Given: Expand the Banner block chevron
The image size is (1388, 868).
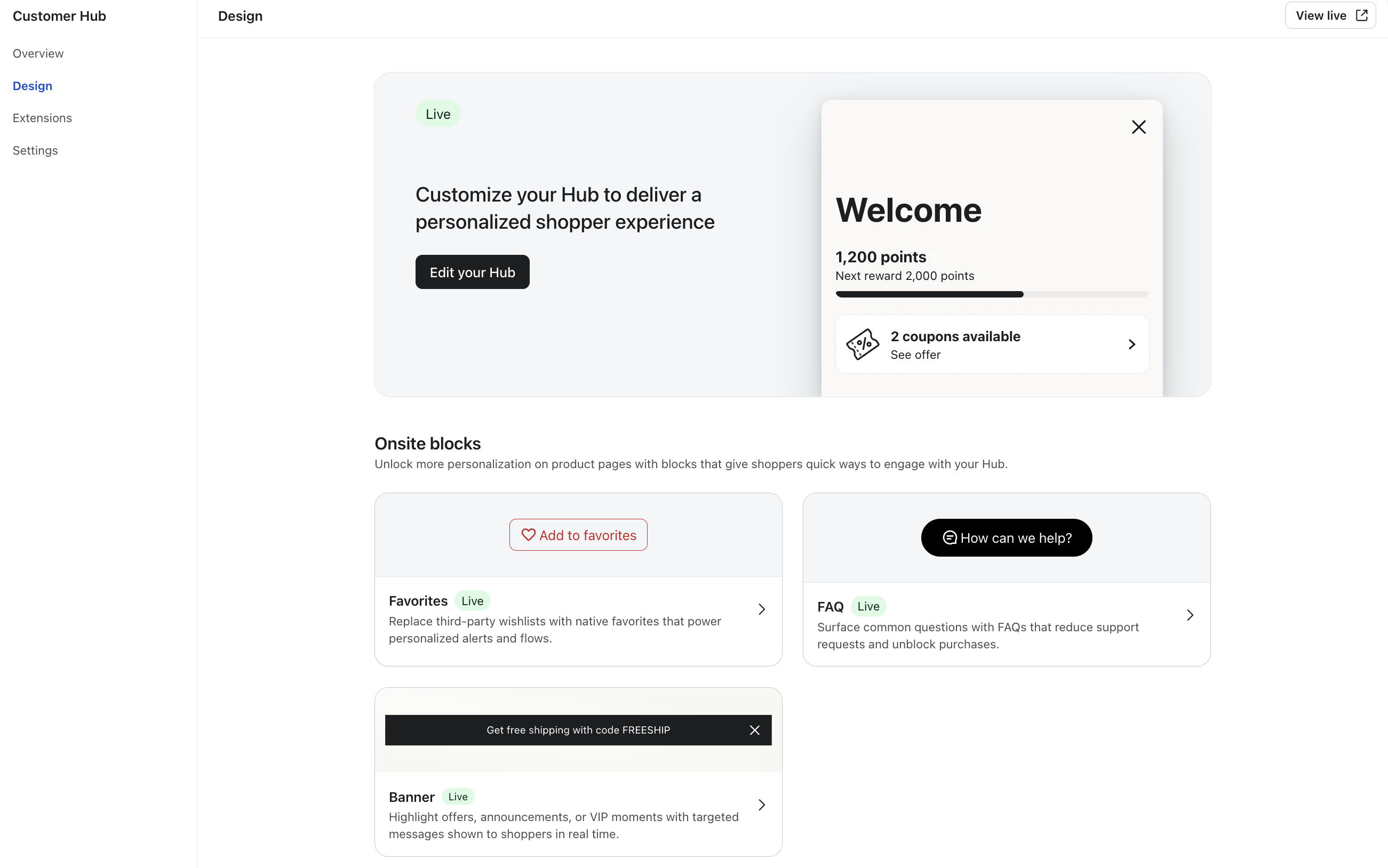Looking at the screenshot, I should coord(761,805).
